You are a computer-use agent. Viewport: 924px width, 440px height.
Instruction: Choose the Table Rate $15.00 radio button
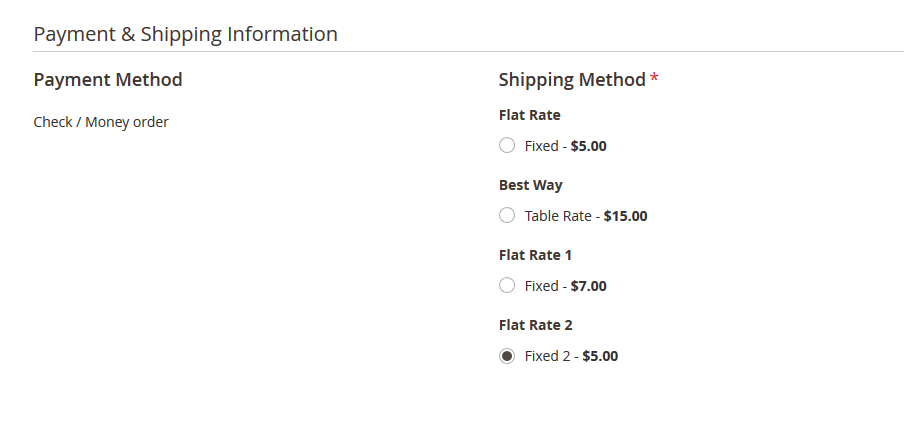coord(507,216)
